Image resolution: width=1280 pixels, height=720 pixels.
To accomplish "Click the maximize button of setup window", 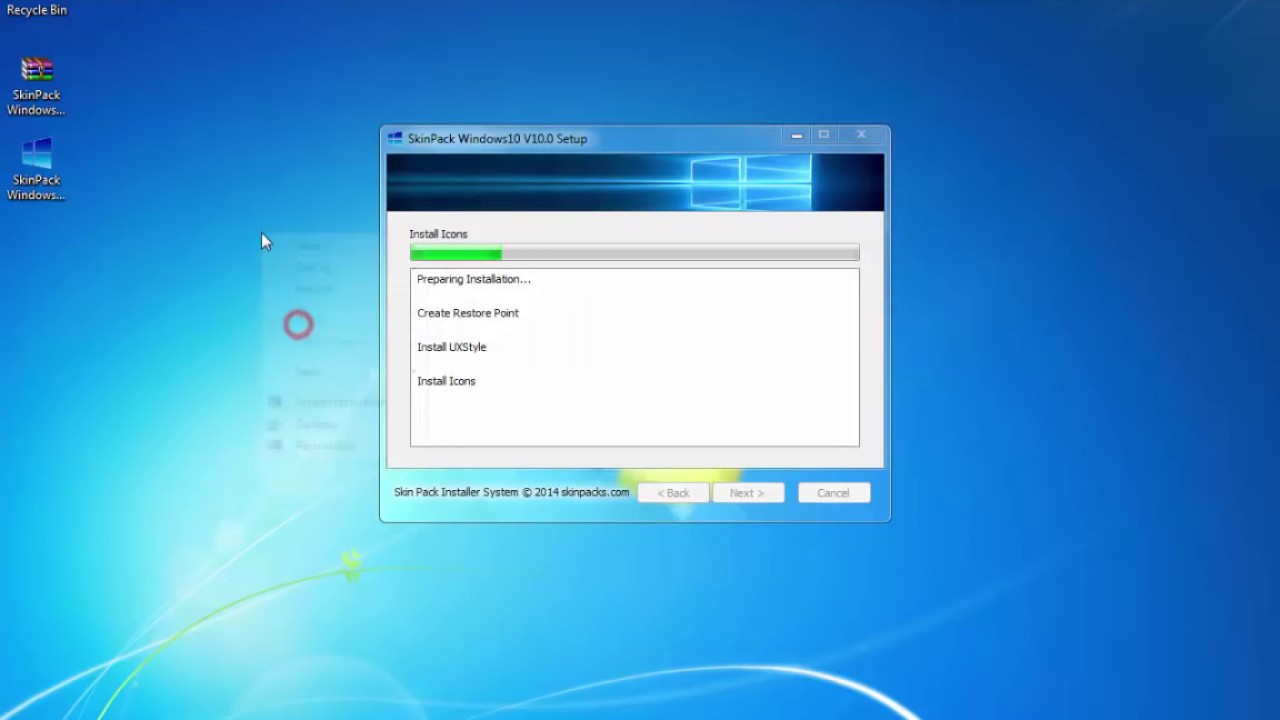I will (824, 135).
